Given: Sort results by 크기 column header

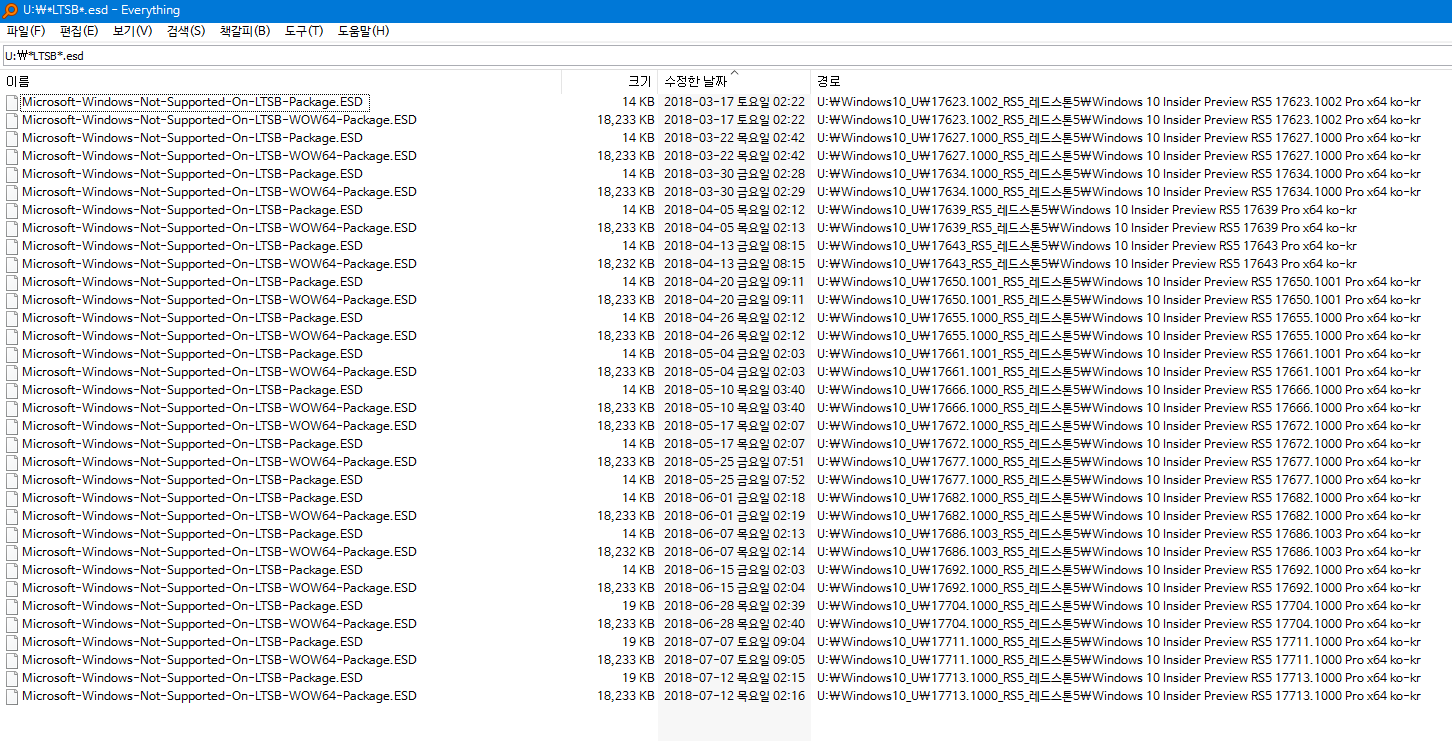Looking at the screenshot, I should point(609,81).
